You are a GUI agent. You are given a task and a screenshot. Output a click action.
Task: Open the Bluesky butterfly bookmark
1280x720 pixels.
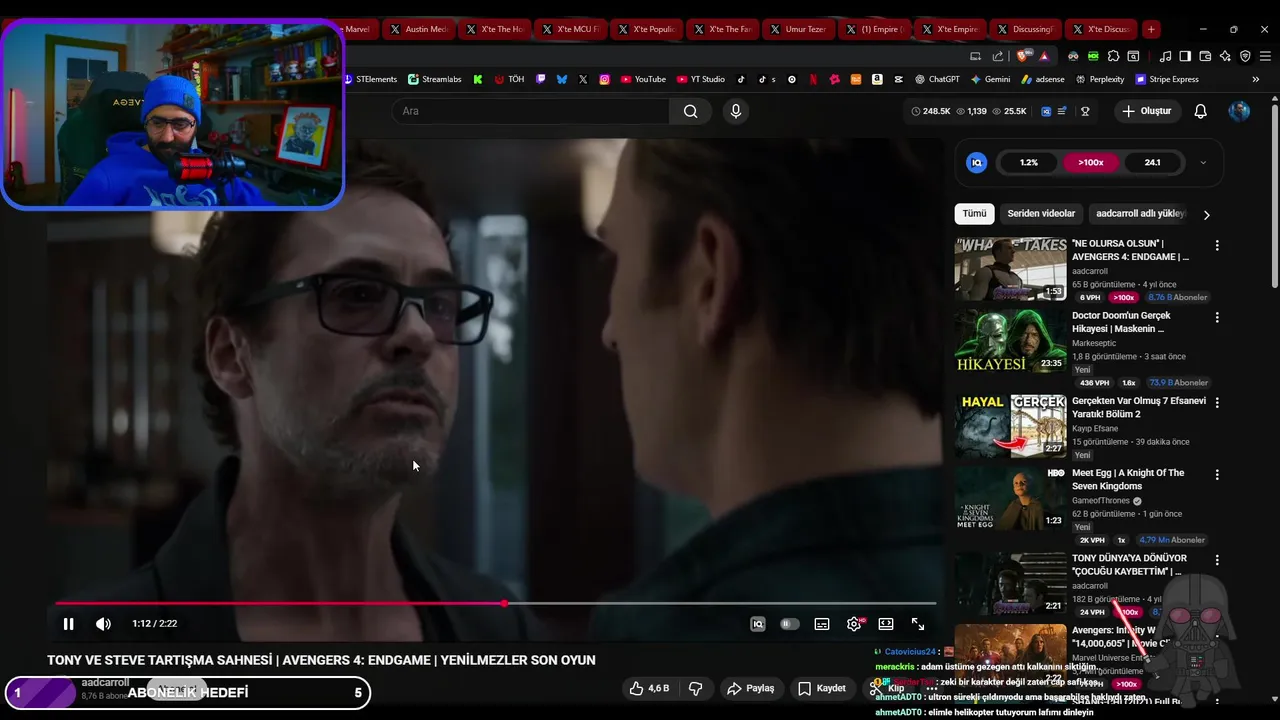click(x=562, y=79)
